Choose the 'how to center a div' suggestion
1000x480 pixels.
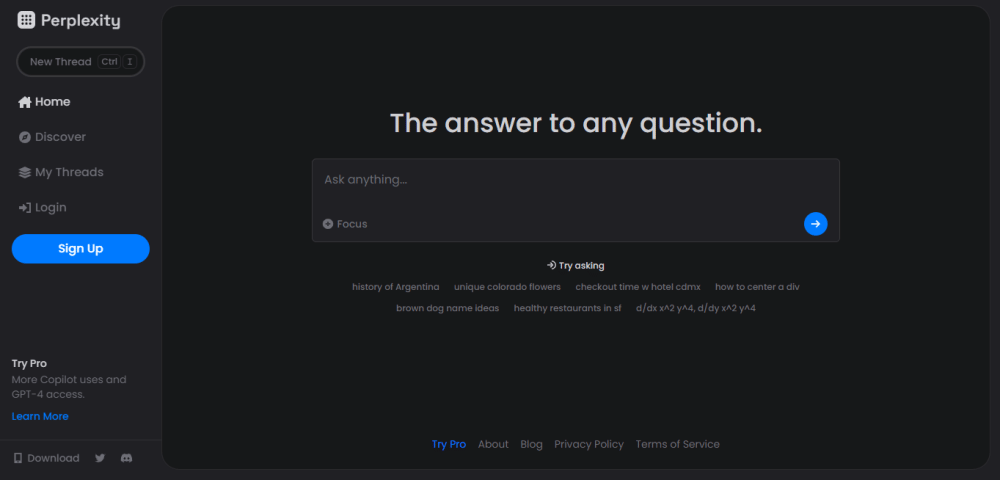pos(757,287)
